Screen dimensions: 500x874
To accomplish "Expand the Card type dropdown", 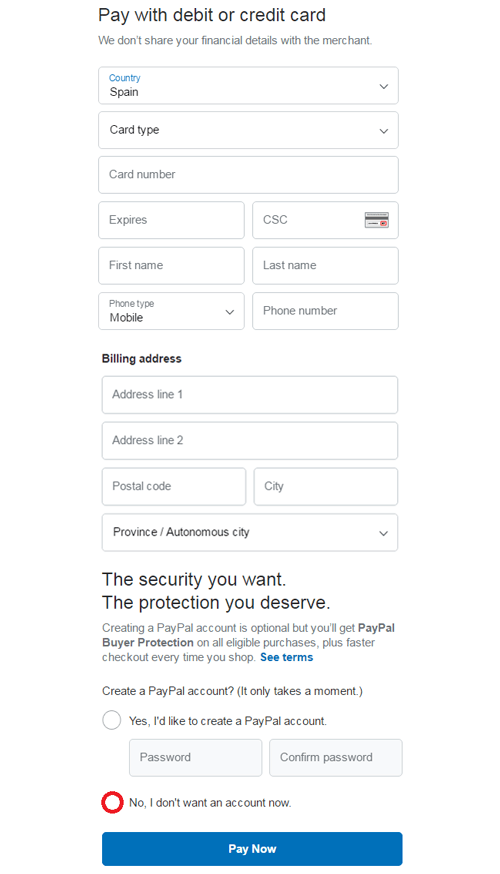I will coord(249,130).
